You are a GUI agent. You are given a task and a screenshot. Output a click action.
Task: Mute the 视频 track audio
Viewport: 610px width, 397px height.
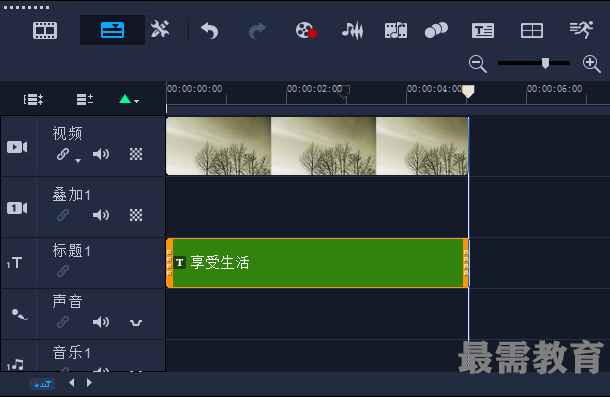pos(101,154)
